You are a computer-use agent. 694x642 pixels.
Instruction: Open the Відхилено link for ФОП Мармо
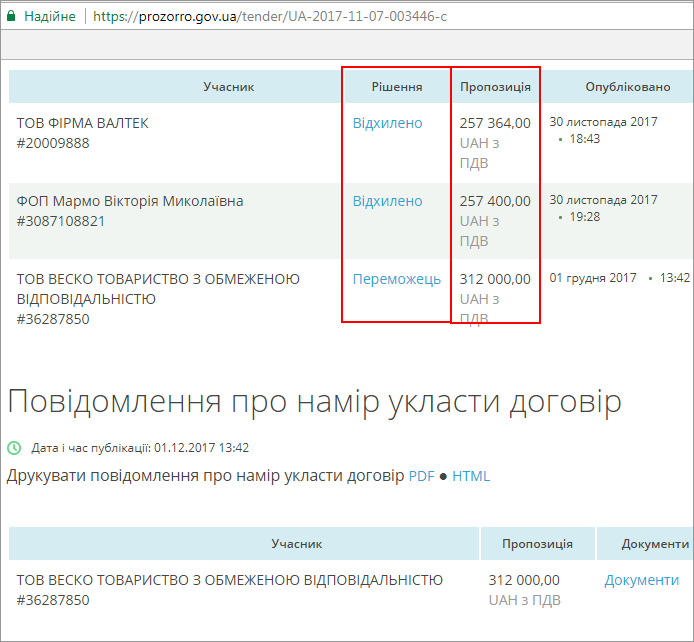[x=387, y=201]
